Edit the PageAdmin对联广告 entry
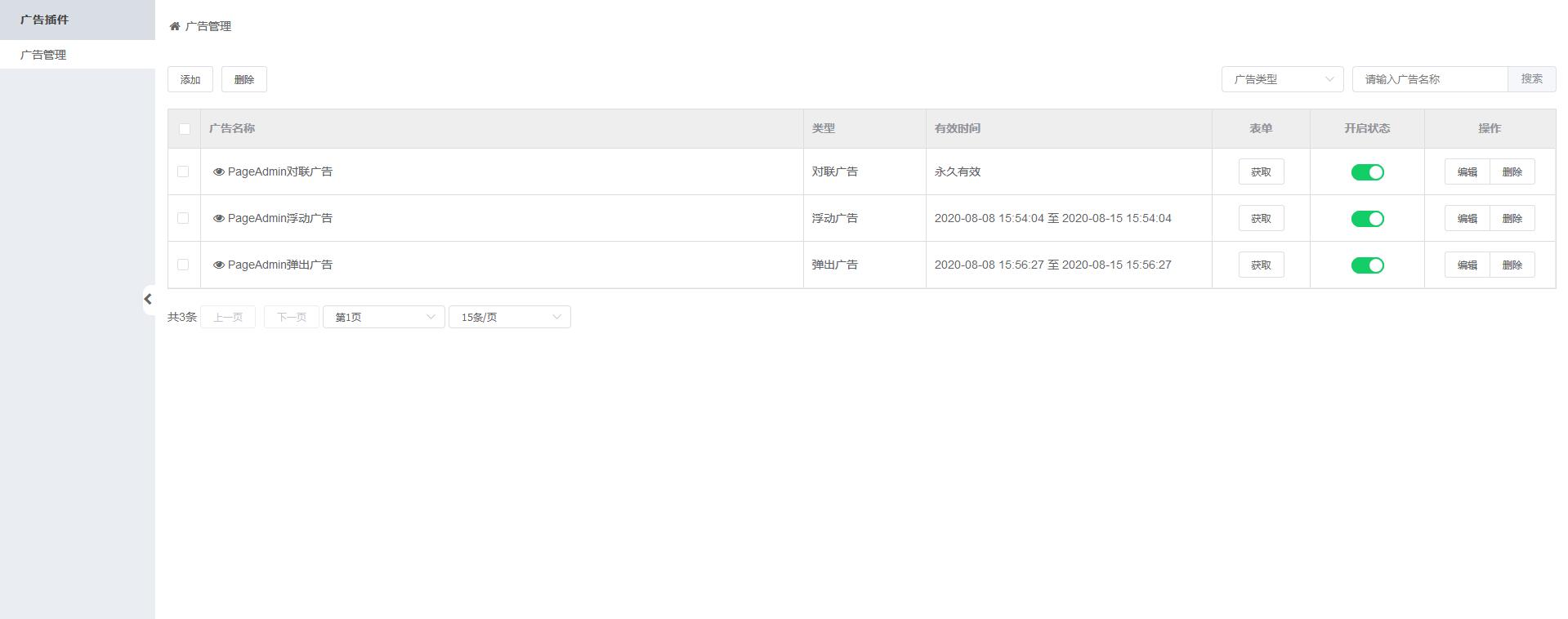This screenshot has width=1568, height=619. pos(1467,171)
